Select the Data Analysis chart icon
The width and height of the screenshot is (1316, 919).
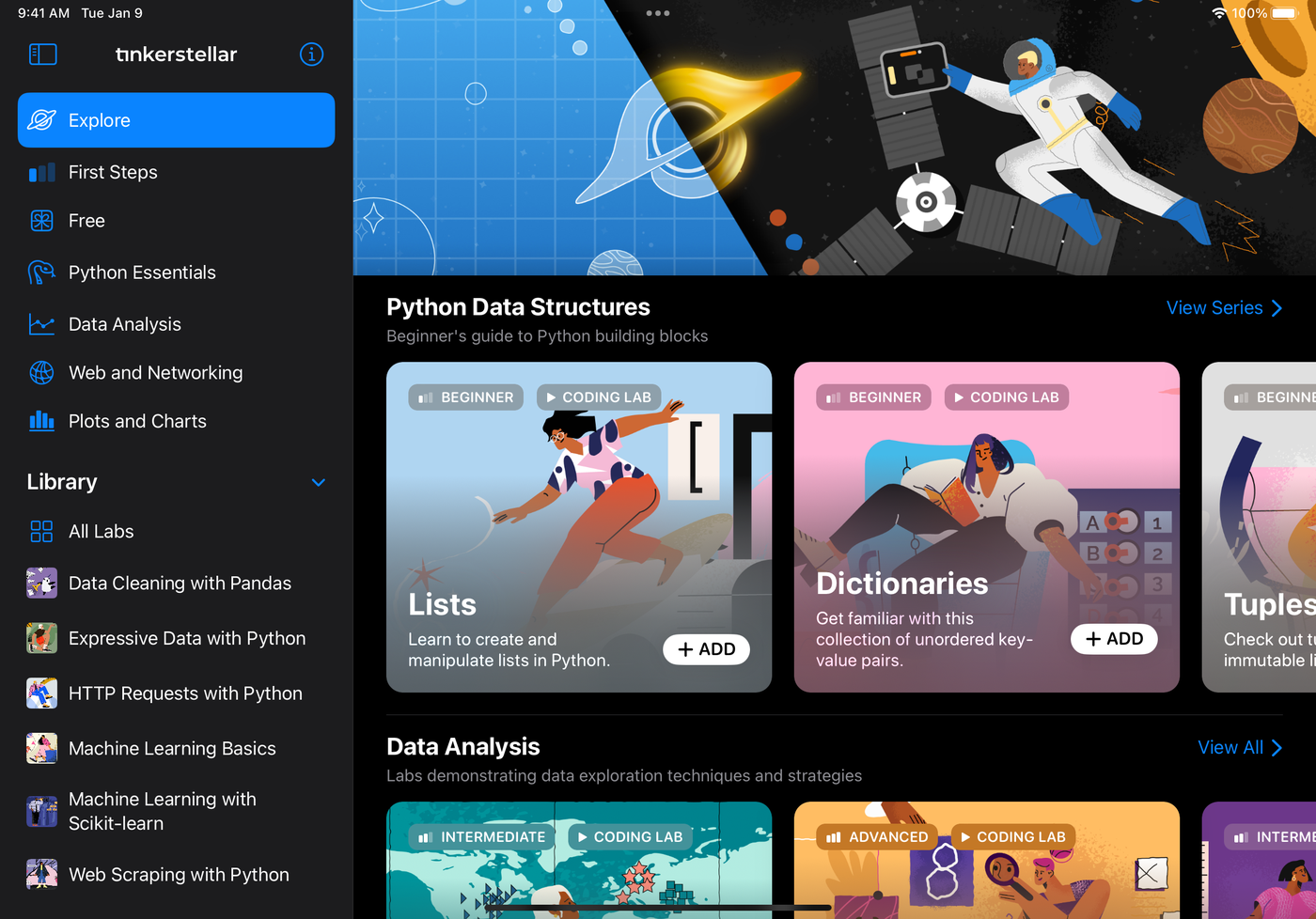point(41,324)
